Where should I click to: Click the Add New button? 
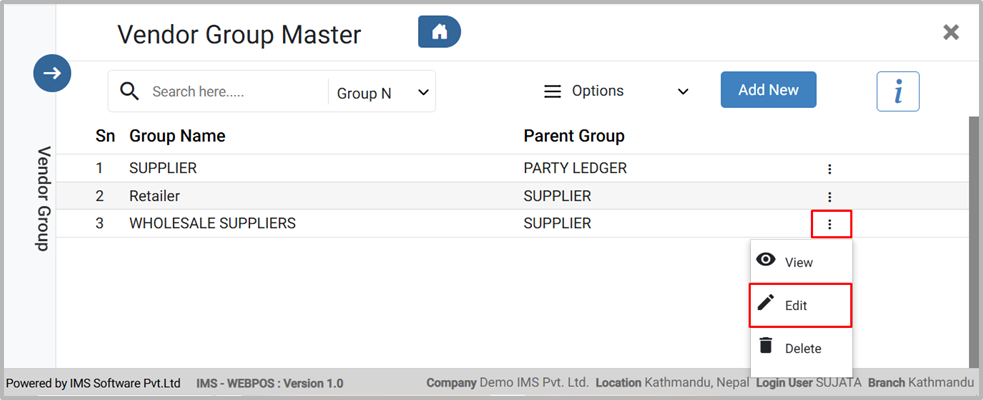tap(768, 90)
